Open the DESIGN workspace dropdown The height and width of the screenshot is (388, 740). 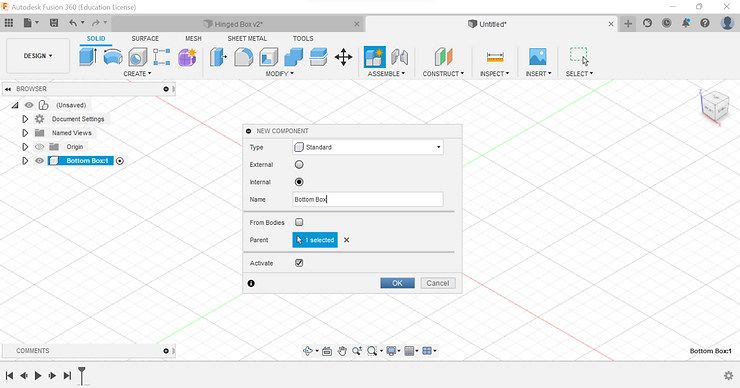pos(38,56)
